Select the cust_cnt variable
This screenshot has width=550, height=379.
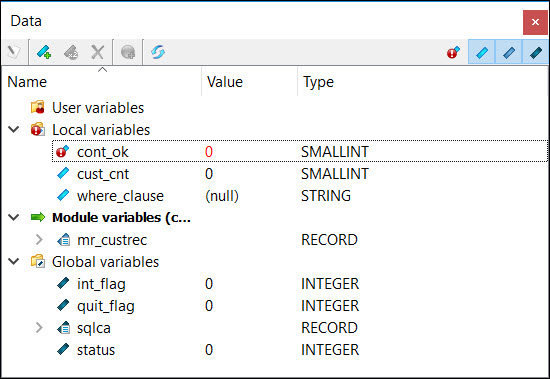pyautogui.click(x=103, y=174)
